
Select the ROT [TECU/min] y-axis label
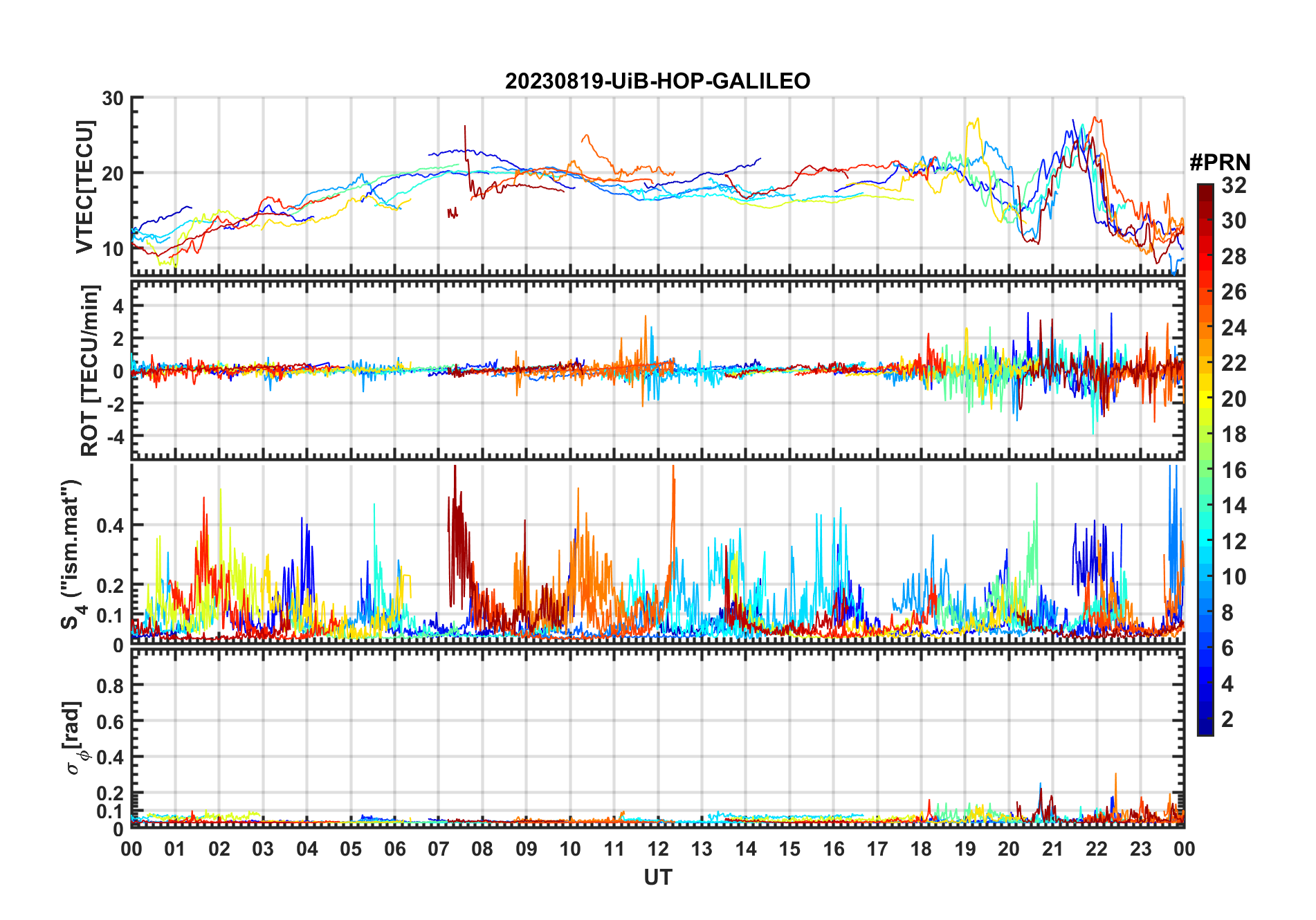click(89, 370)
